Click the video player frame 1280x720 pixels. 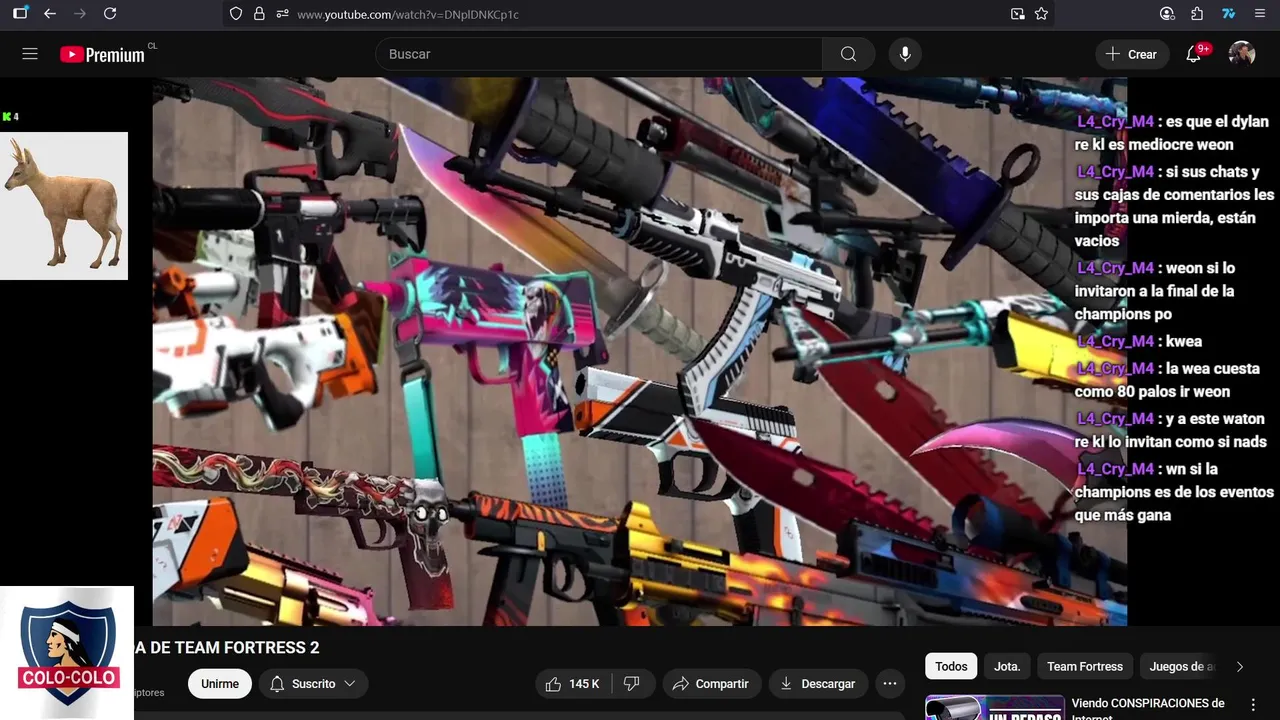tap(640, 352)
